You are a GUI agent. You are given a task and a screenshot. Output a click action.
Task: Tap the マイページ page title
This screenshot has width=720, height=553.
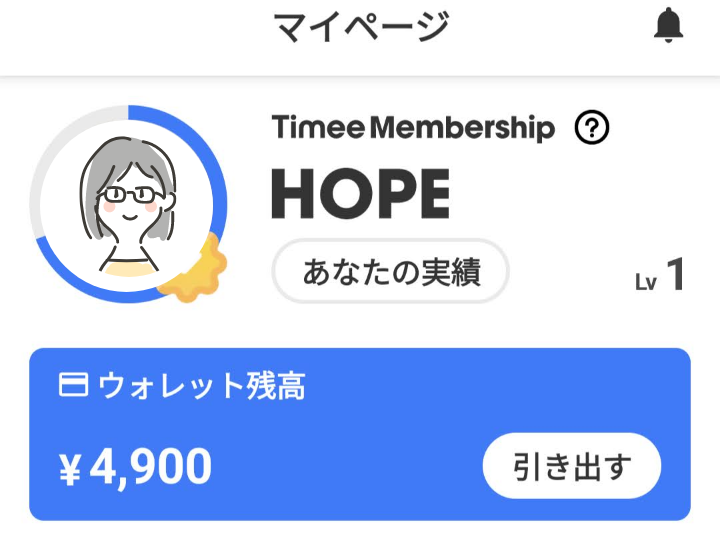(361, 27)
